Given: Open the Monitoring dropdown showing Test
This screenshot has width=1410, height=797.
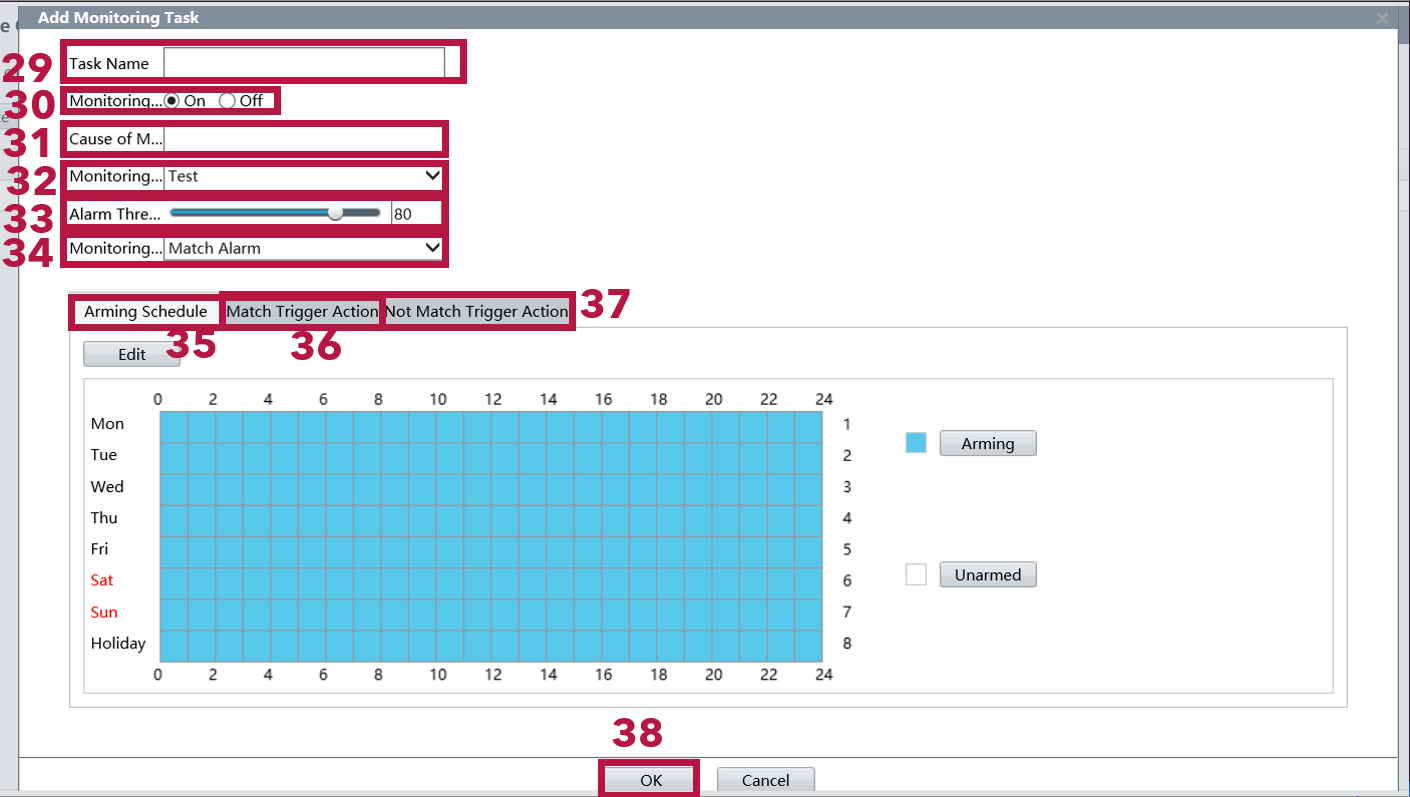Looking at the screenshot, I should point(304,176).
